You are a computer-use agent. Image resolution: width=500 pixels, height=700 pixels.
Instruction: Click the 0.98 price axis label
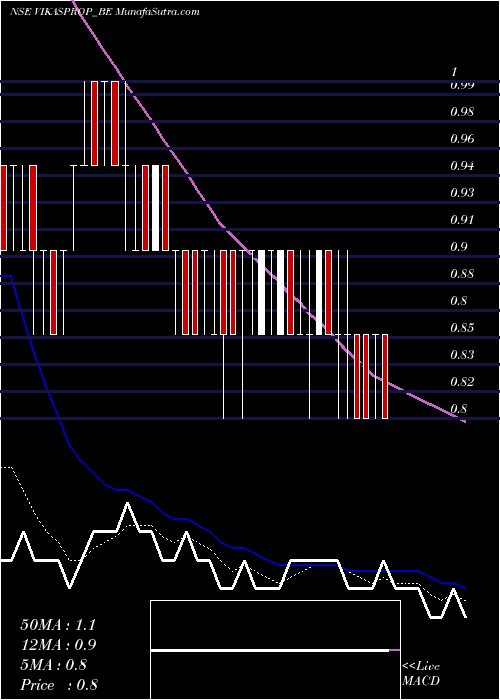tap(462, 112)
